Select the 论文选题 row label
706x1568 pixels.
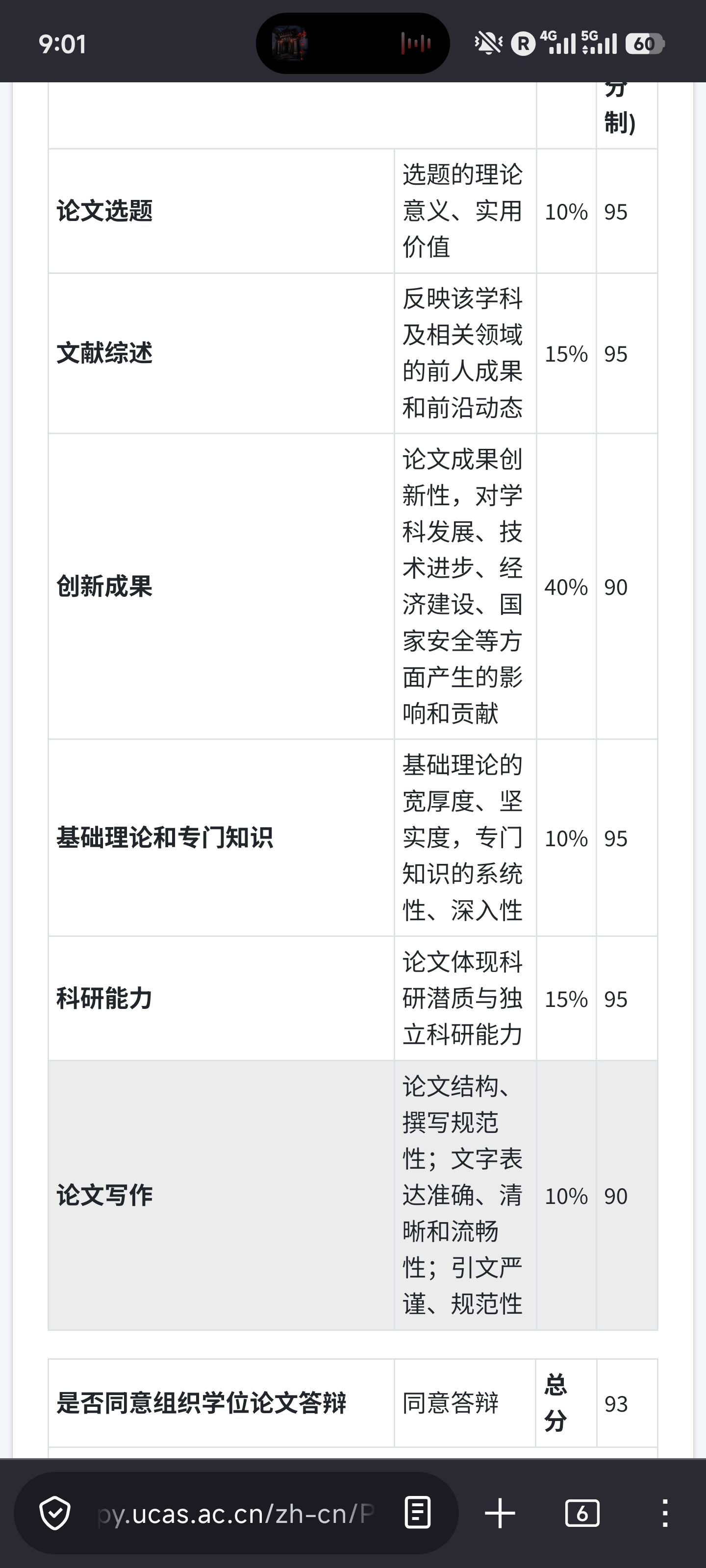[105, 211]
